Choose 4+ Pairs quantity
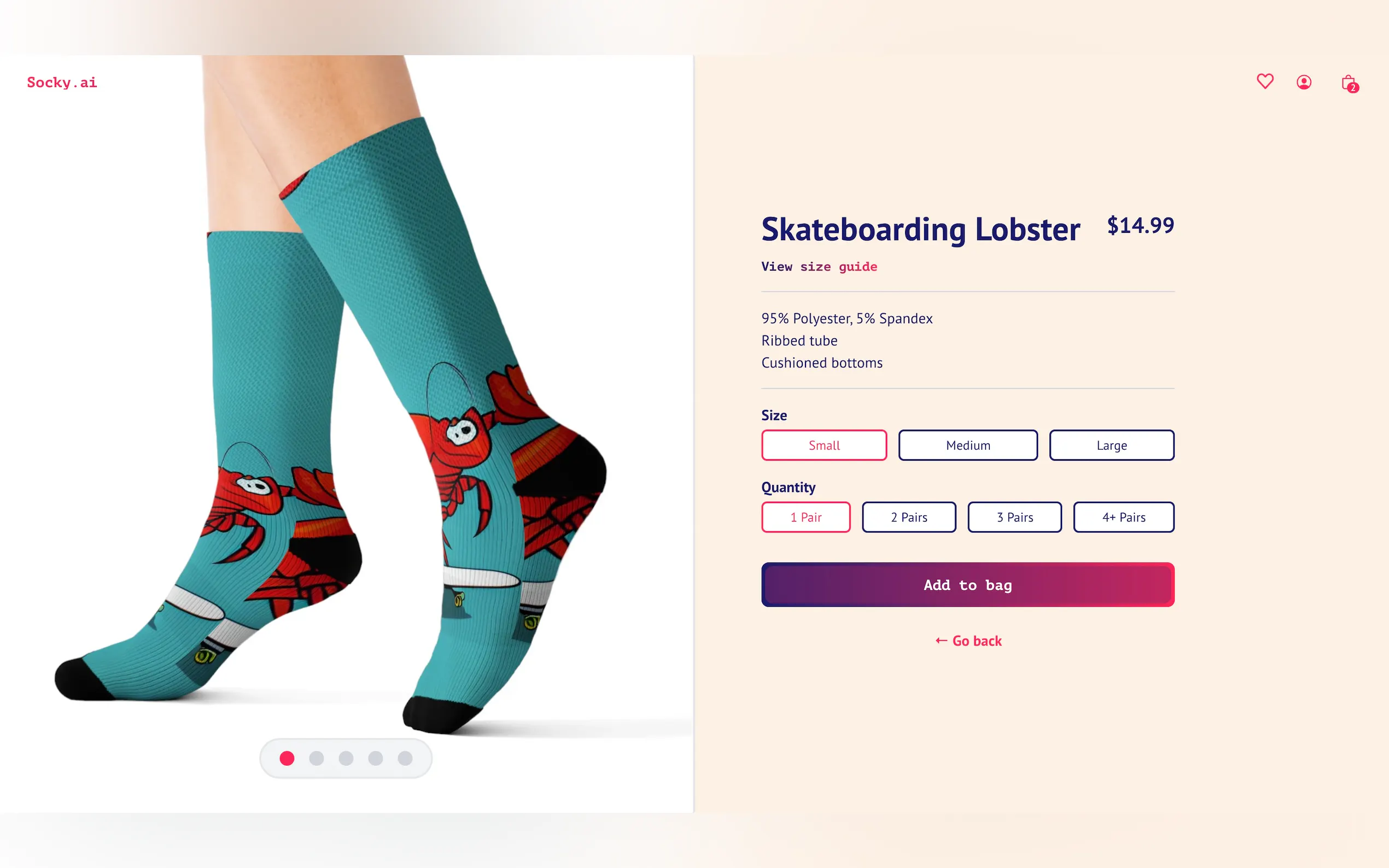The width and height of the screenshot is (1389, 868). pos(1124,517)
